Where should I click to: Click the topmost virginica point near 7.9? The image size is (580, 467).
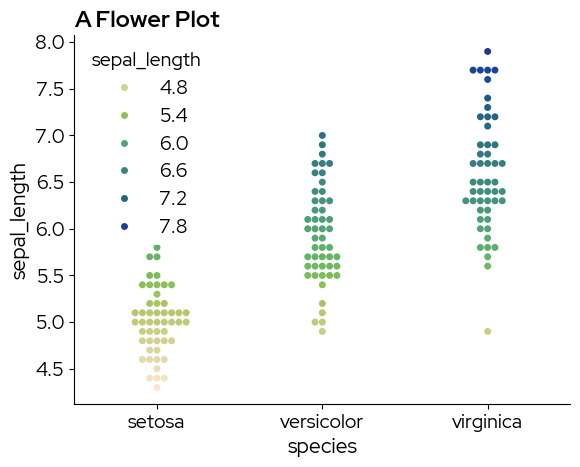click(x=488, y=51)
